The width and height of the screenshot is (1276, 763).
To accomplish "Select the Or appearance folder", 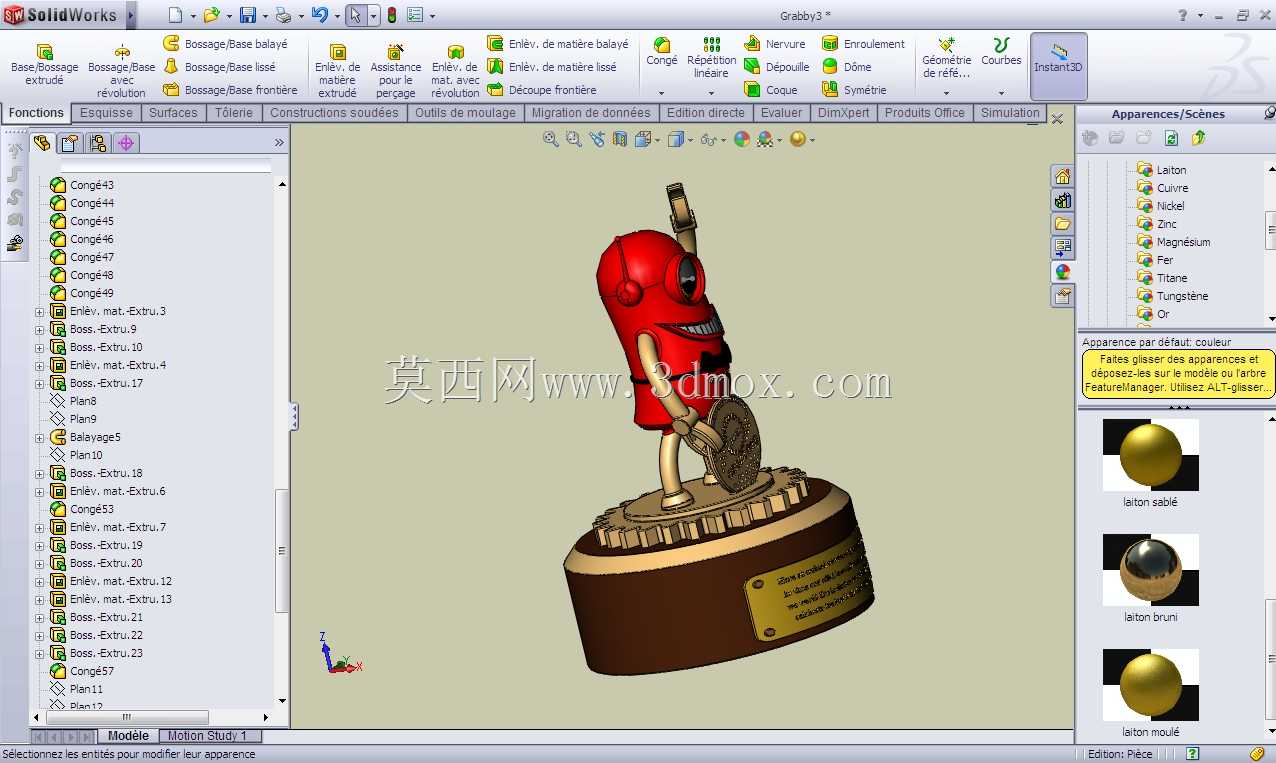I will tap(1163, 314).
